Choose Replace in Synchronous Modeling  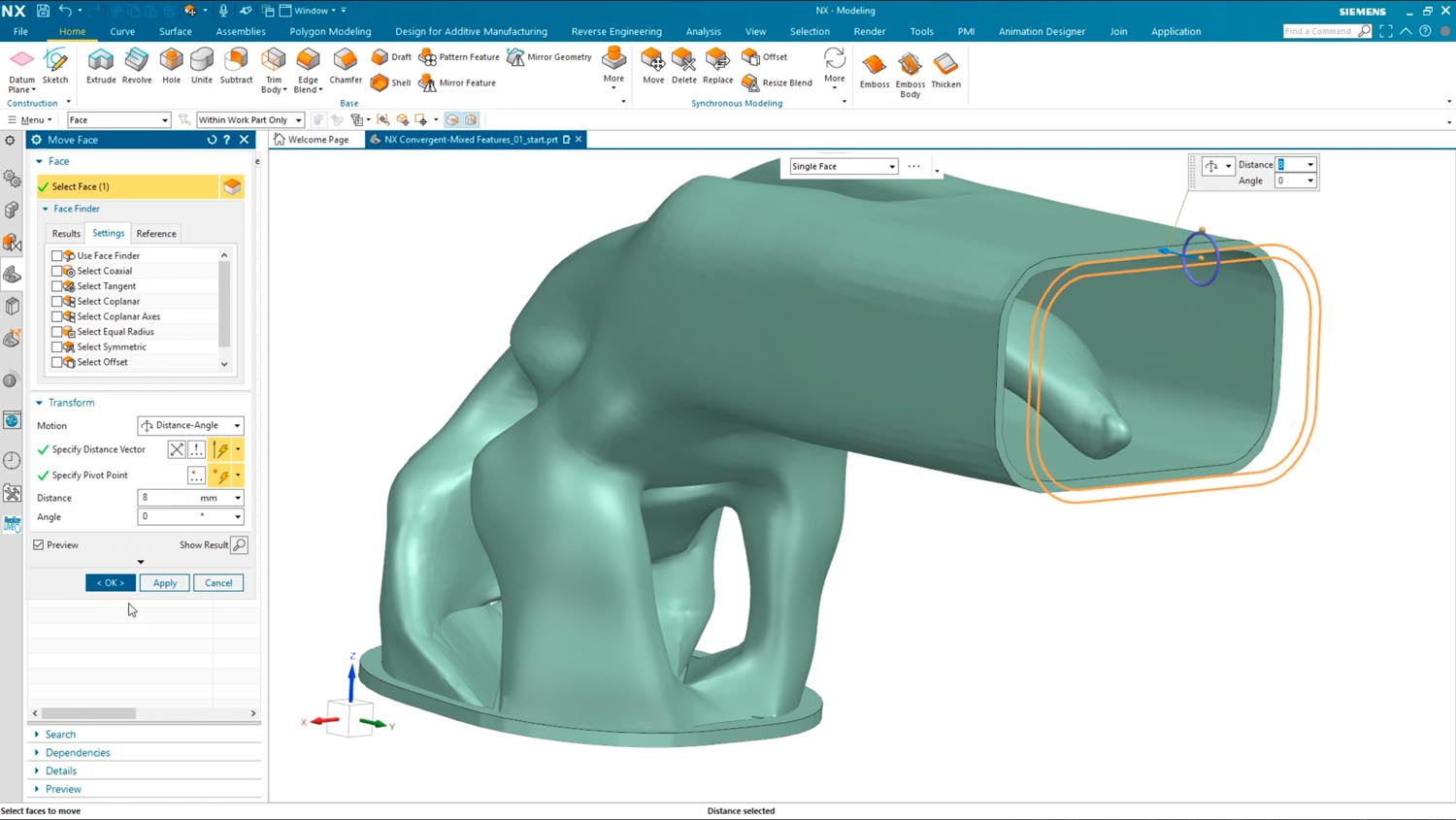(x=717, y=66)
